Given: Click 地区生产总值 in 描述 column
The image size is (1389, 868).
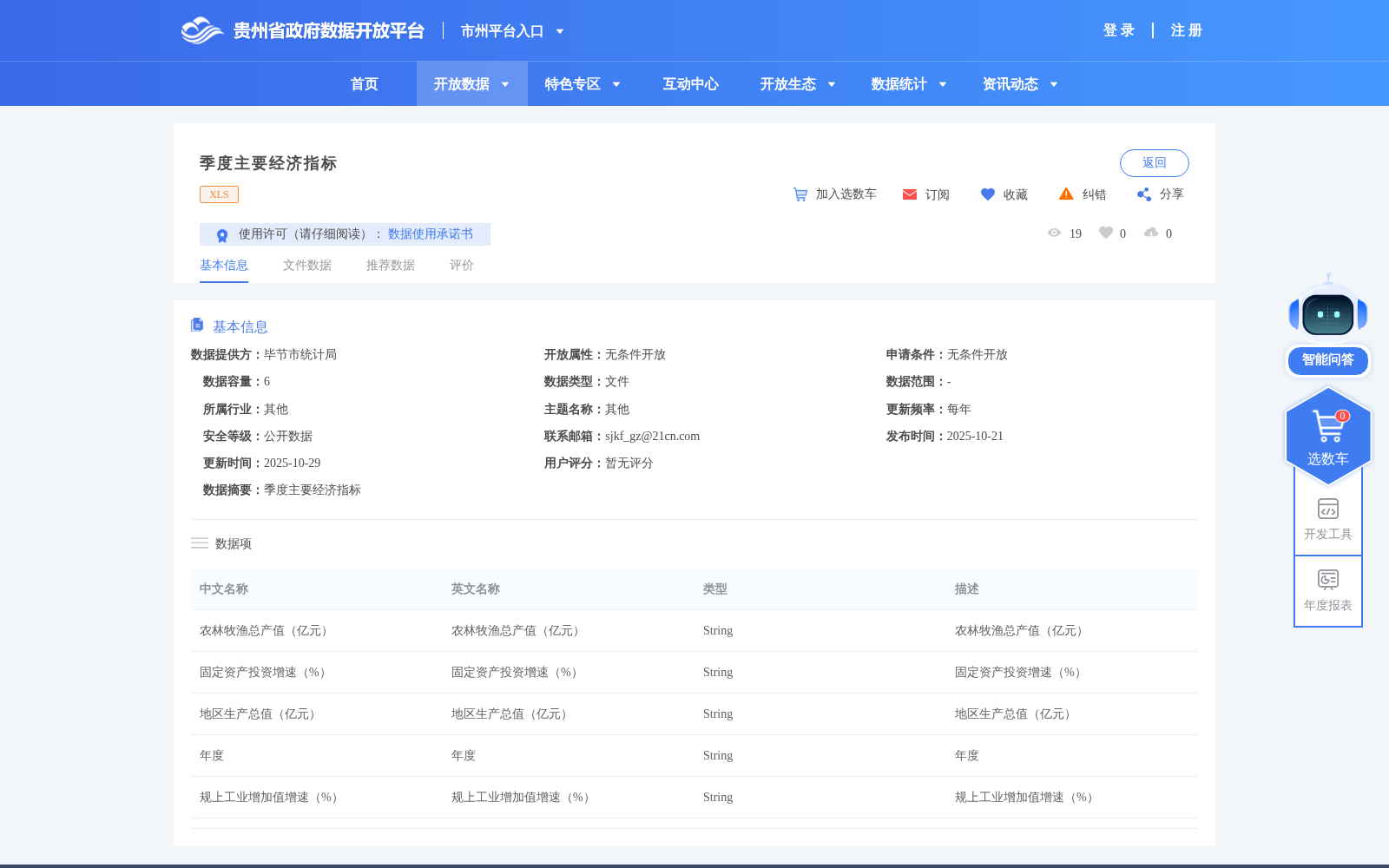Looking at the screenshot, I should 1016,714.
